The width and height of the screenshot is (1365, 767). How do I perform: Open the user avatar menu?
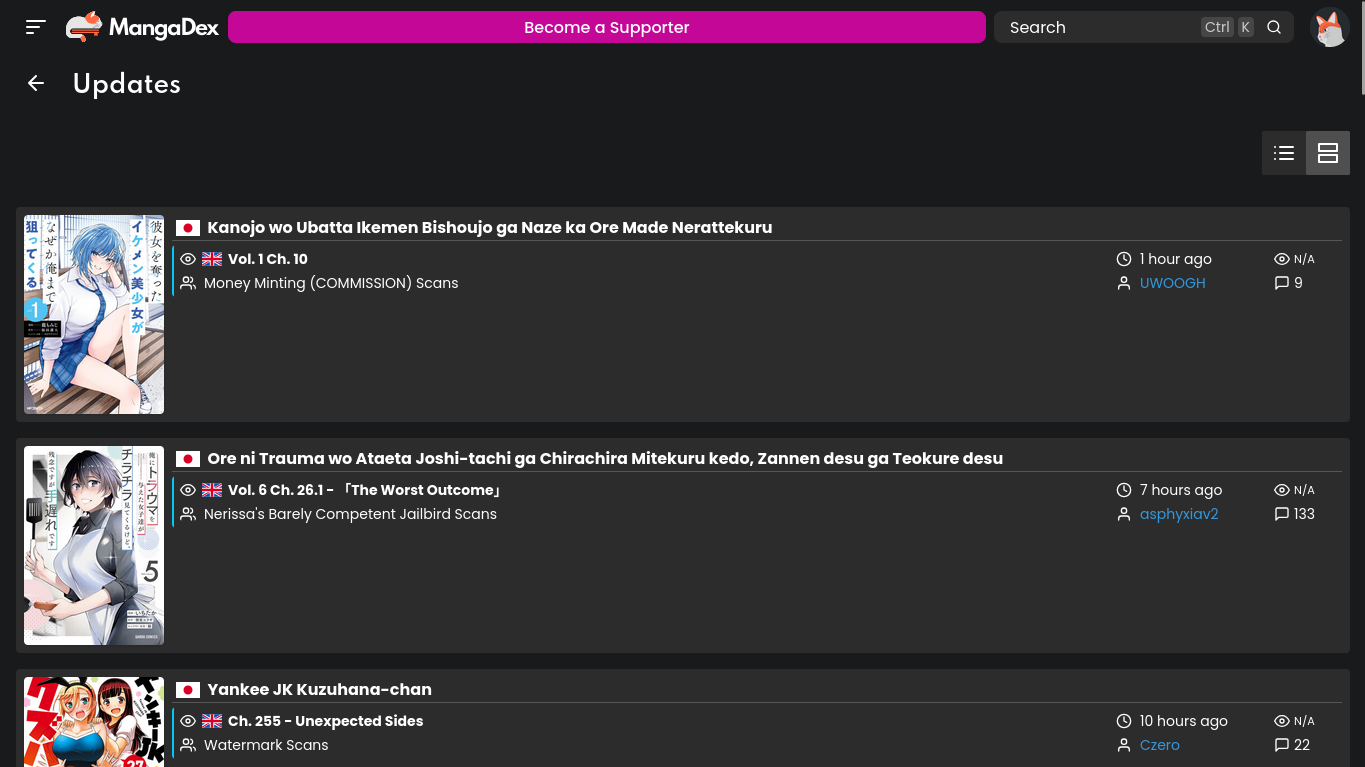(x=1329, y=27)
